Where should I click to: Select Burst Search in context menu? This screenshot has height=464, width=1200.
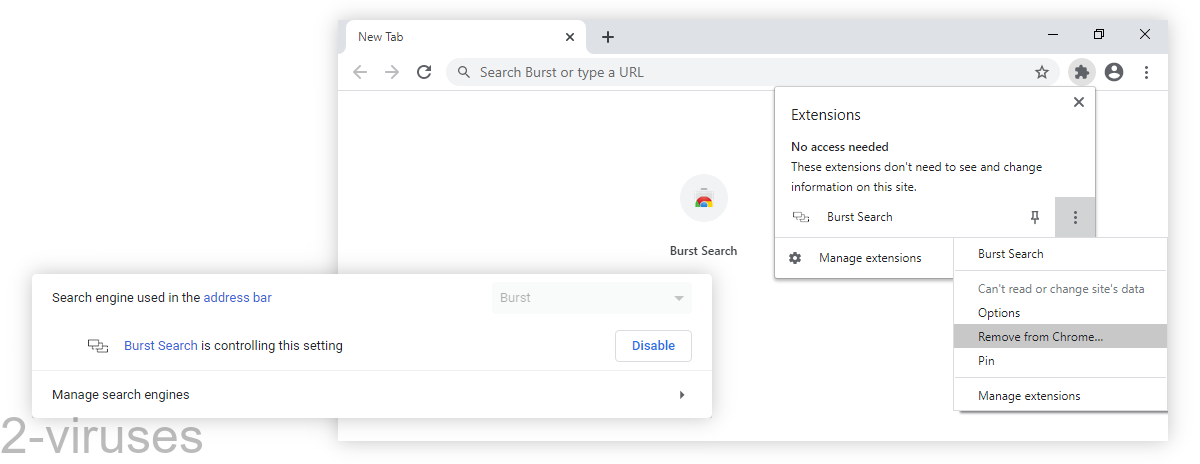[x=1060, y=254]
